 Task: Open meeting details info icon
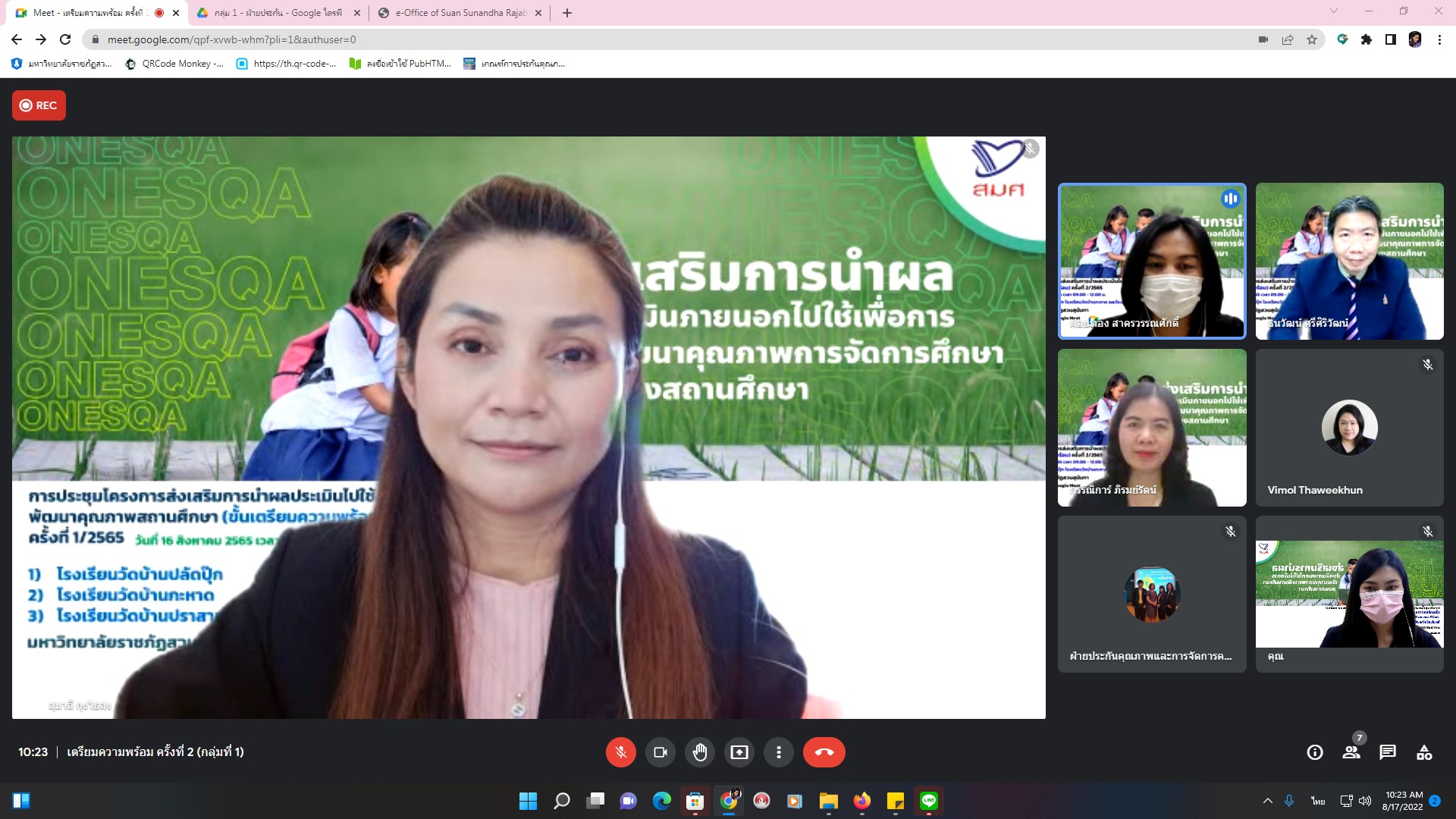click(1315, 752)
